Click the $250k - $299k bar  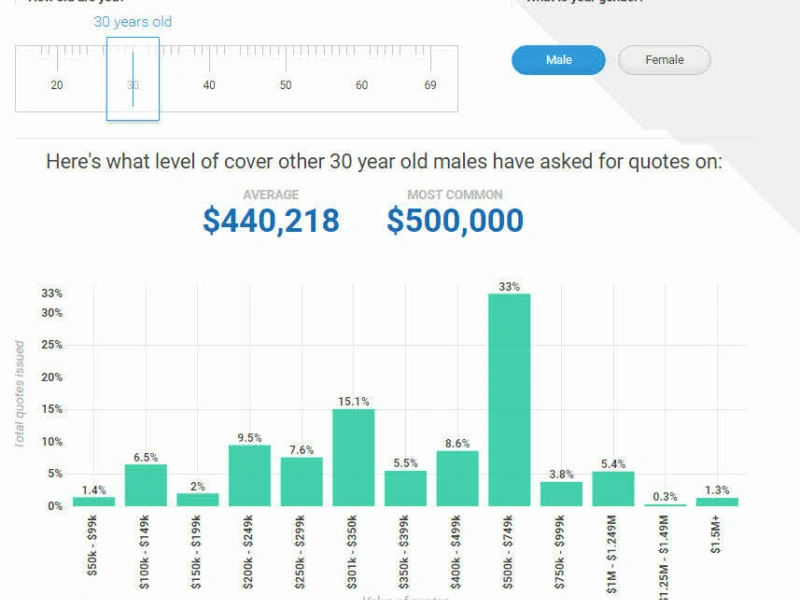[x=301, y=481]
